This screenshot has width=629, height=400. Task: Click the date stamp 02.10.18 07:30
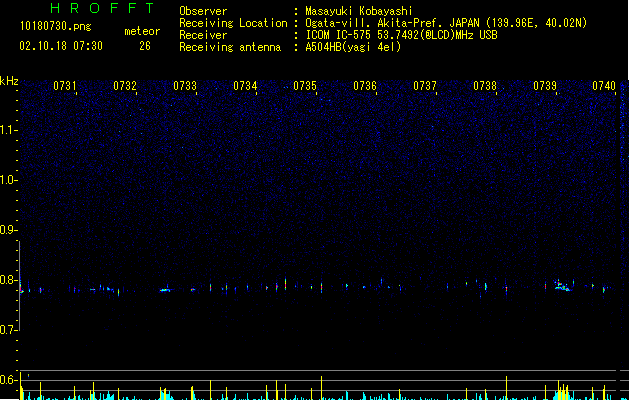pos(61,46)
